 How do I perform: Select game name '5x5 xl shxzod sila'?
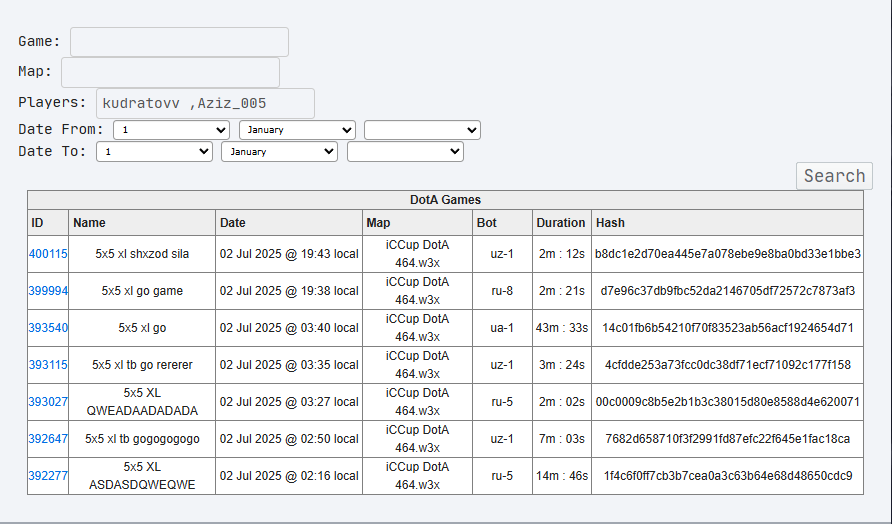(x=142, y=254)
